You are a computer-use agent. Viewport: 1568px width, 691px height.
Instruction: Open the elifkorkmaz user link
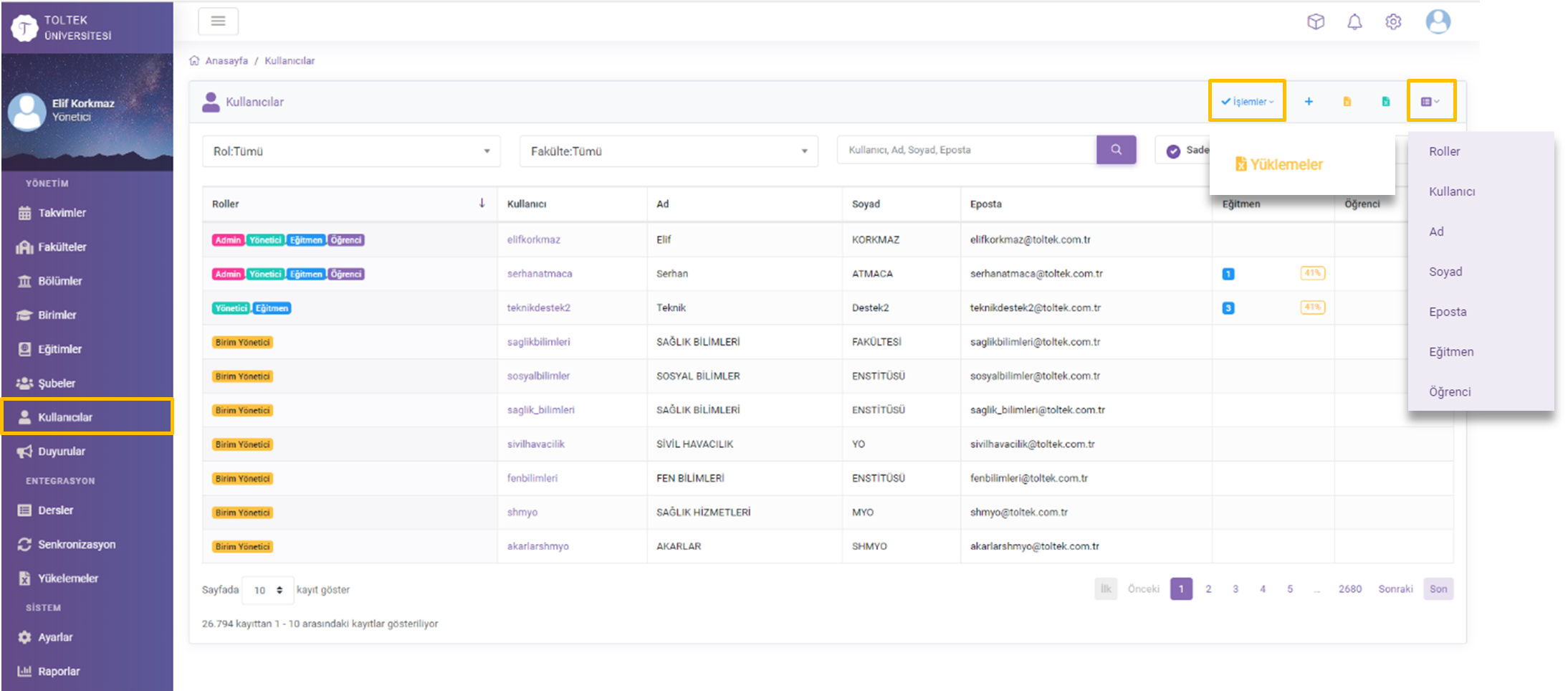tap(533, 239)
